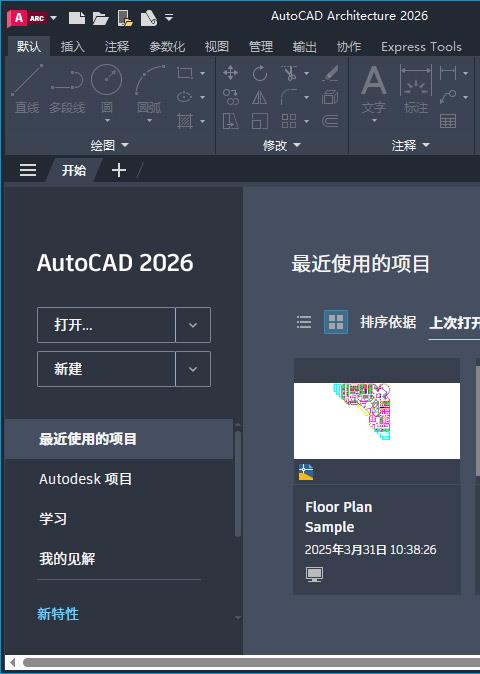Switch recent files to list view
The height and width of the screenshot is (674, 480).
click(x=304, y=322)
